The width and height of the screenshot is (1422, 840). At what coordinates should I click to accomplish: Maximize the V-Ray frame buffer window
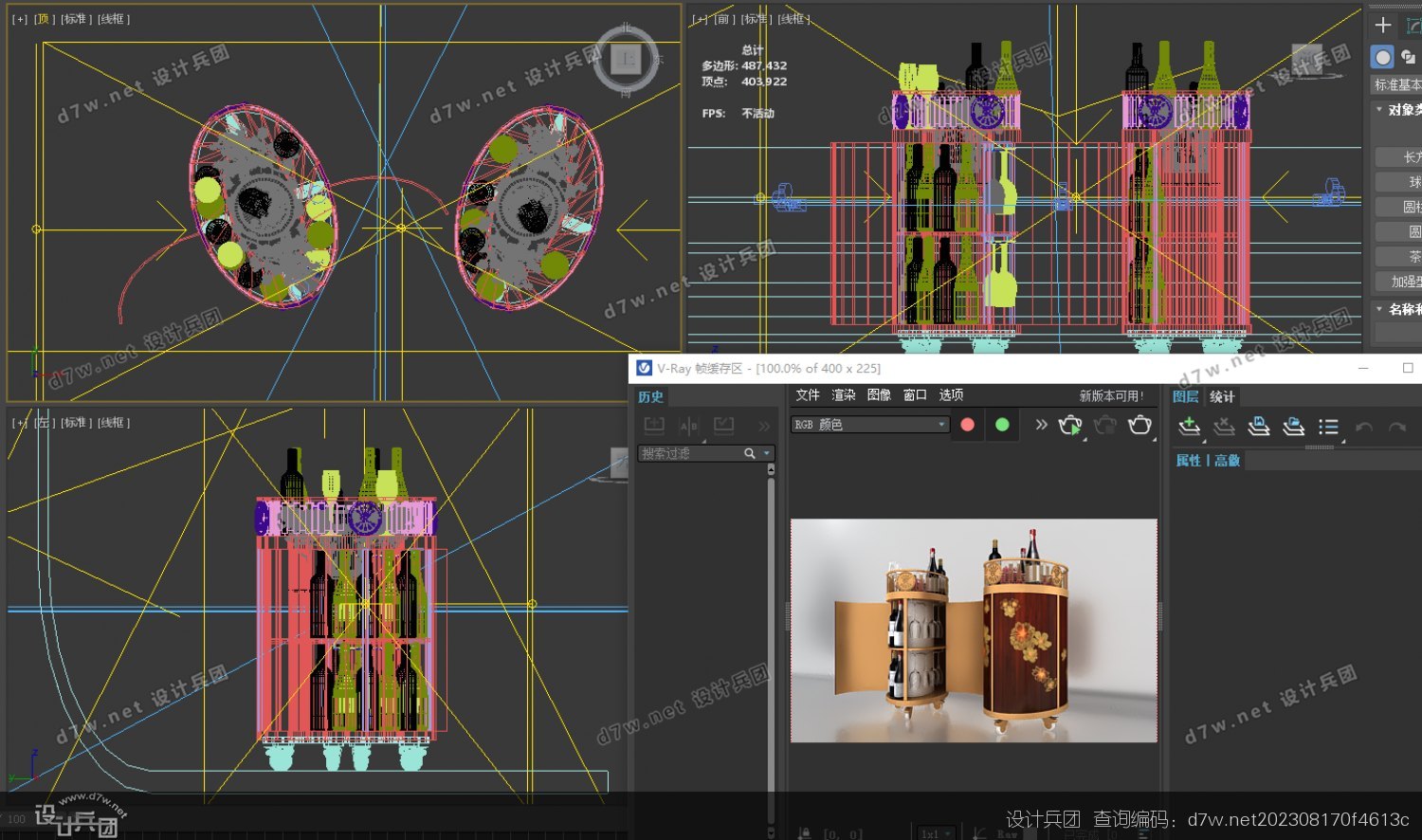coord(1408,368)
